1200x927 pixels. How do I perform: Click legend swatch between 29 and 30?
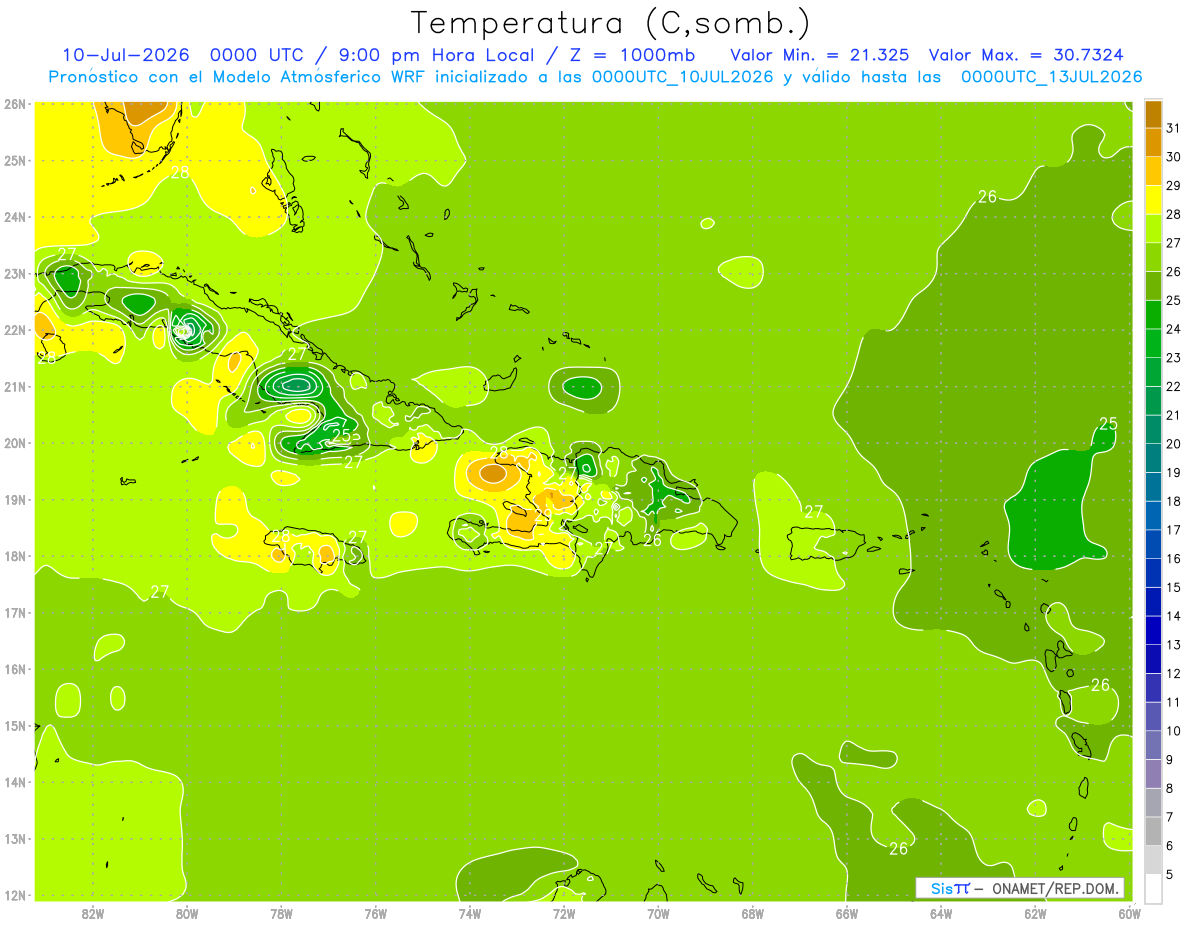pyautogui.click(x=1153, y=171)
